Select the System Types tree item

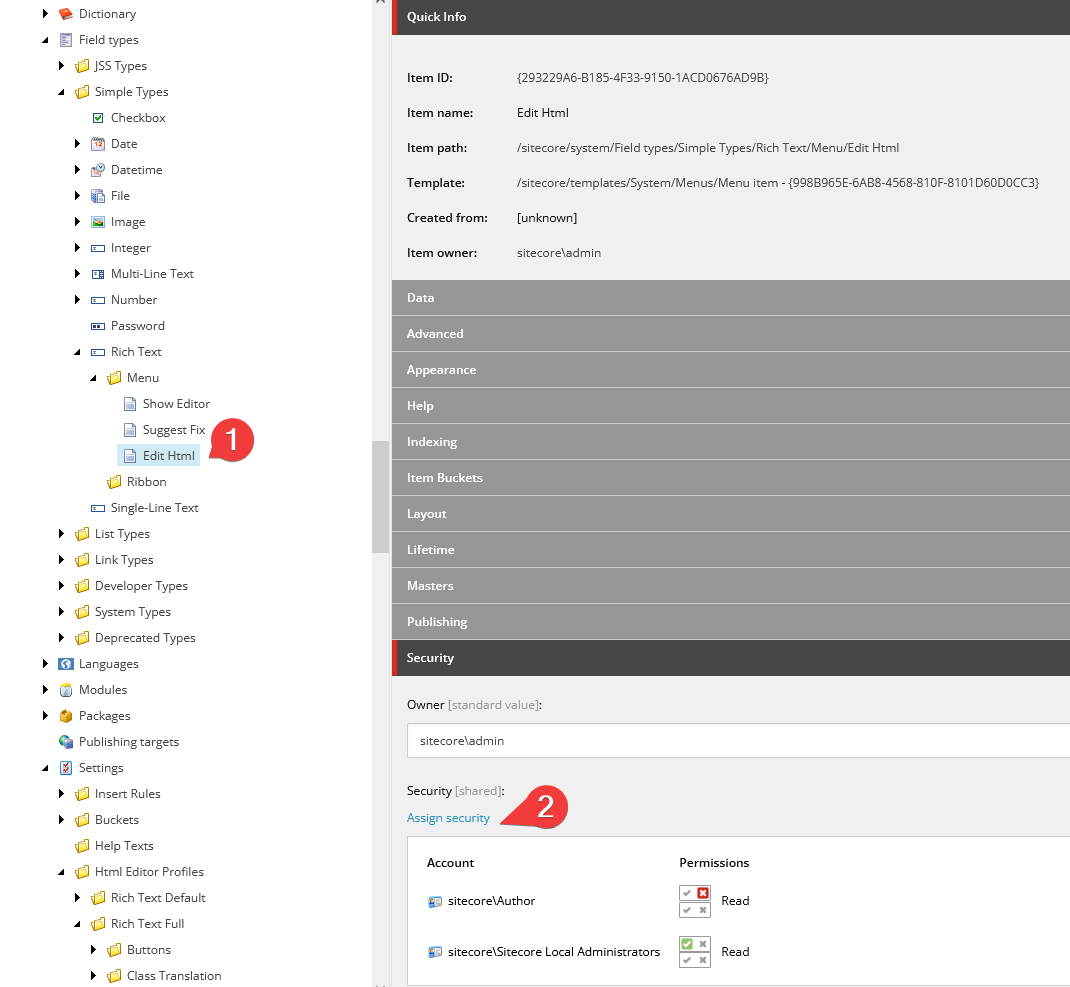point(132,612)
